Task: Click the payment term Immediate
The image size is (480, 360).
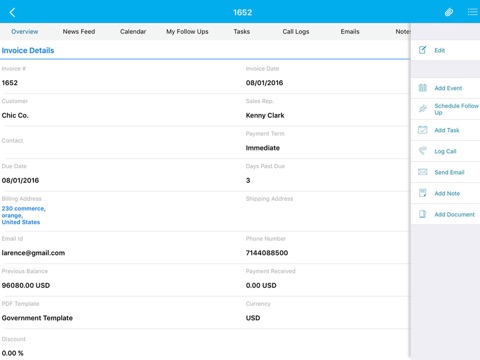Action: pyautogui.click(x=263, y=148)
